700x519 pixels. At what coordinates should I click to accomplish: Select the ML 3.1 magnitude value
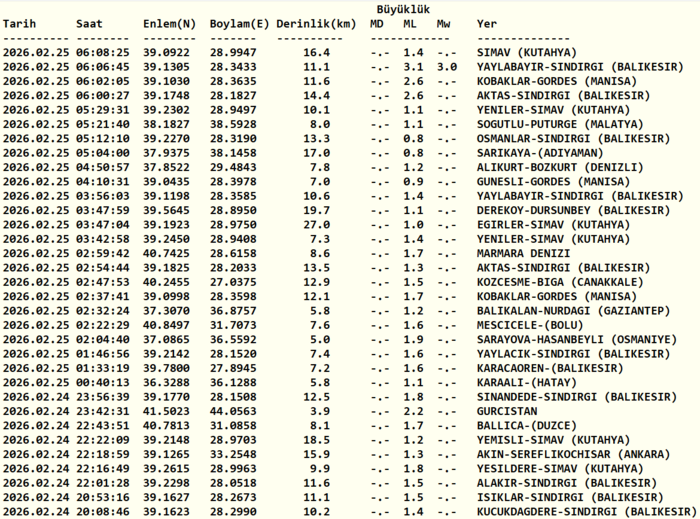pyautogui.click(x=412, y=66)
